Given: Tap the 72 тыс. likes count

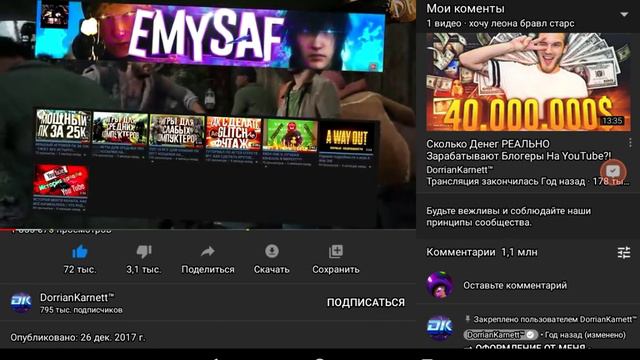Looking at the screenshot, I should tap(80, 269).
